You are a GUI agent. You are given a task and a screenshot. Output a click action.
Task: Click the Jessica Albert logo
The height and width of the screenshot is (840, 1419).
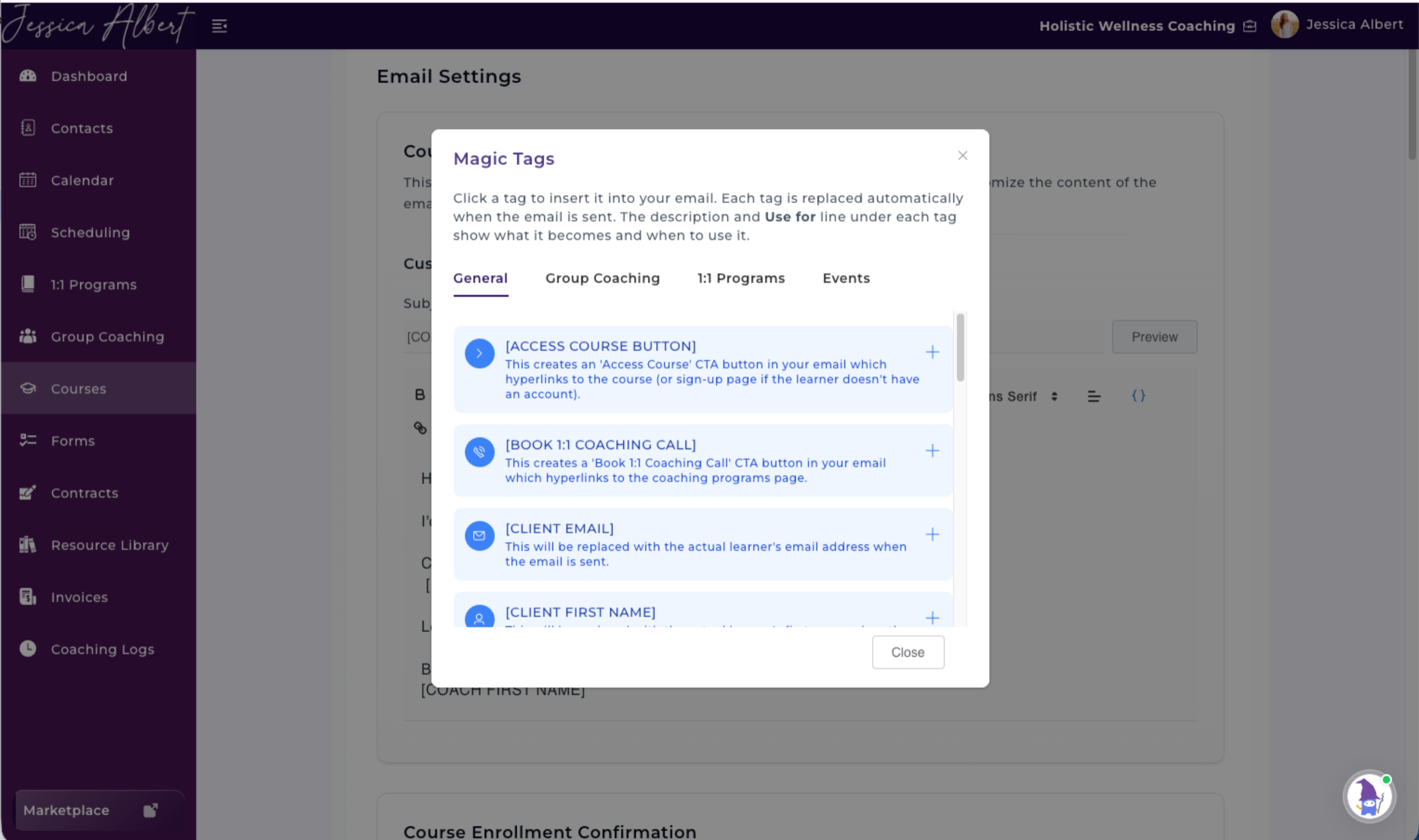pyautogui.click(x=98, y=25)
